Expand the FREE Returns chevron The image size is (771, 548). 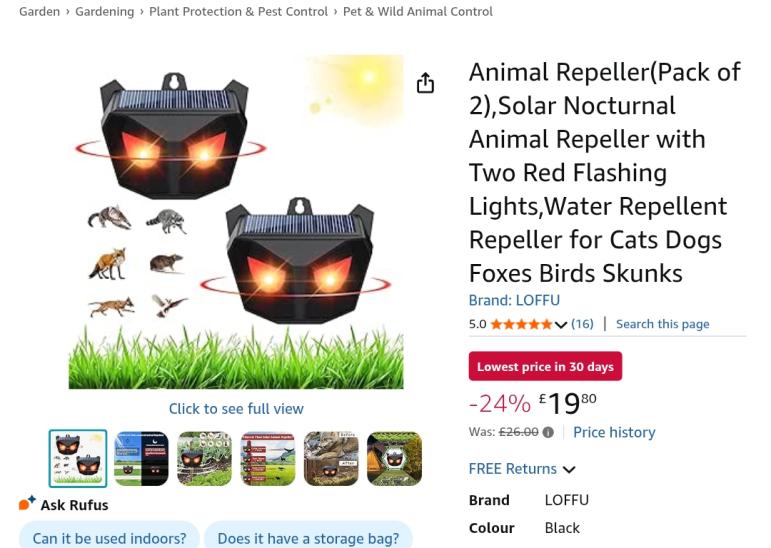tap(569, 469)
